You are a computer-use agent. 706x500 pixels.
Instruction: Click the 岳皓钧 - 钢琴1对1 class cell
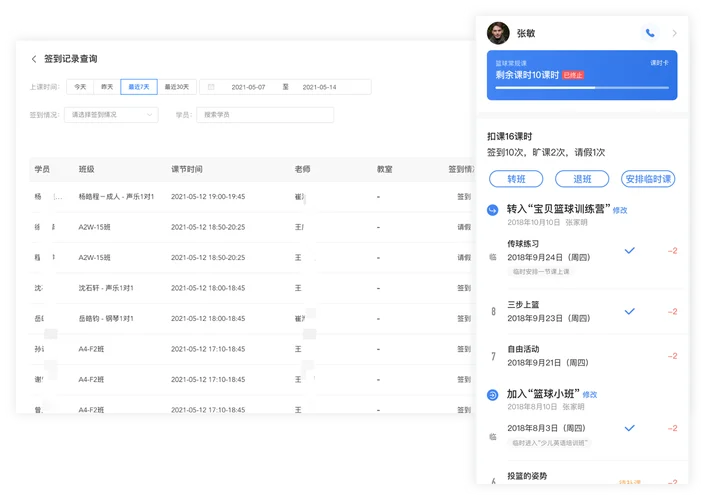[106, 318]
